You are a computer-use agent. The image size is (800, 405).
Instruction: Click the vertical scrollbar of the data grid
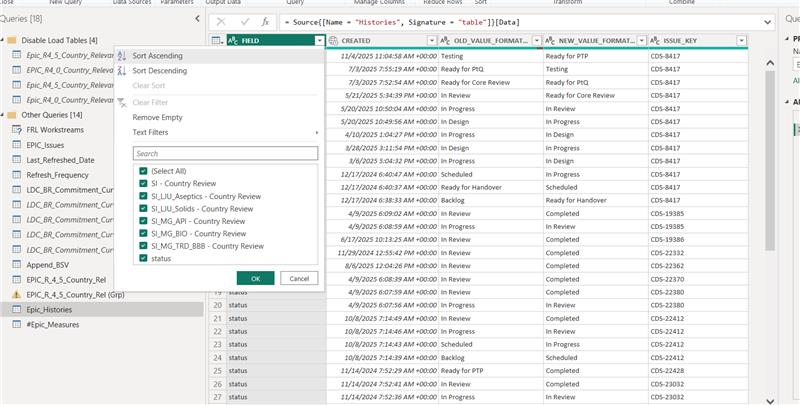tap(770, 160)
